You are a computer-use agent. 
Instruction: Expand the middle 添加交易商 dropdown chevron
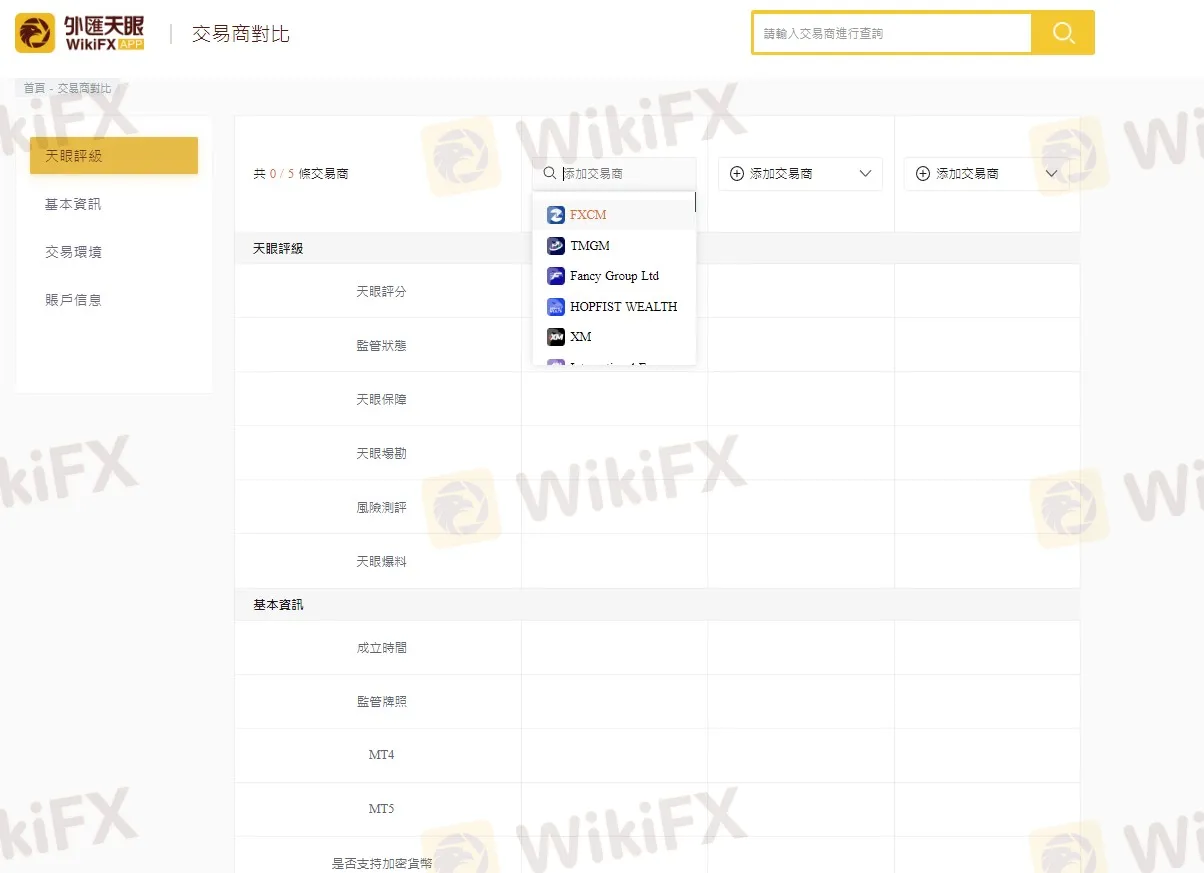tap(866, 174)
